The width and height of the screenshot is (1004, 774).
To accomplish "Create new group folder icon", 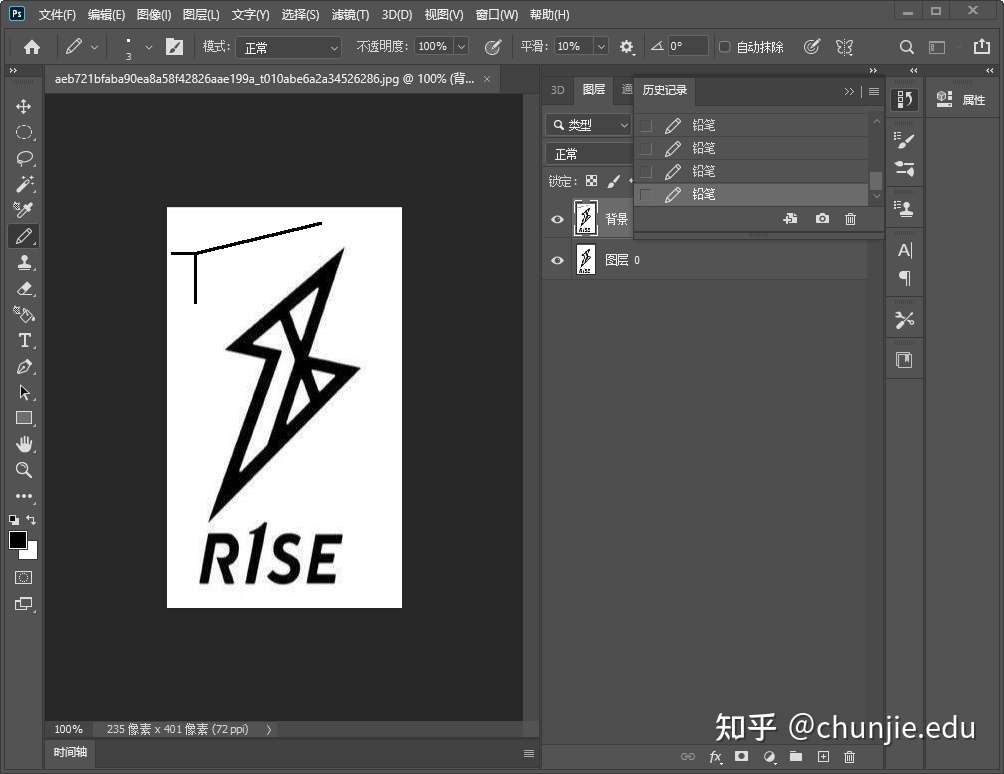I will coord(796,756).
